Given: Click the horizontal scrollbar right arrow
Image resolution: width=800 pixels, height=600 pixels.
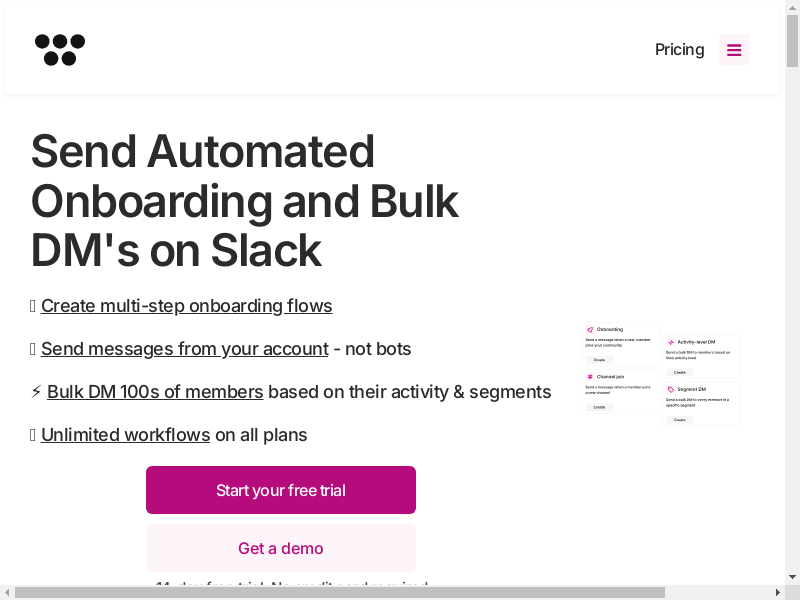Looking at the screenshot, I should tap(777, 593).
